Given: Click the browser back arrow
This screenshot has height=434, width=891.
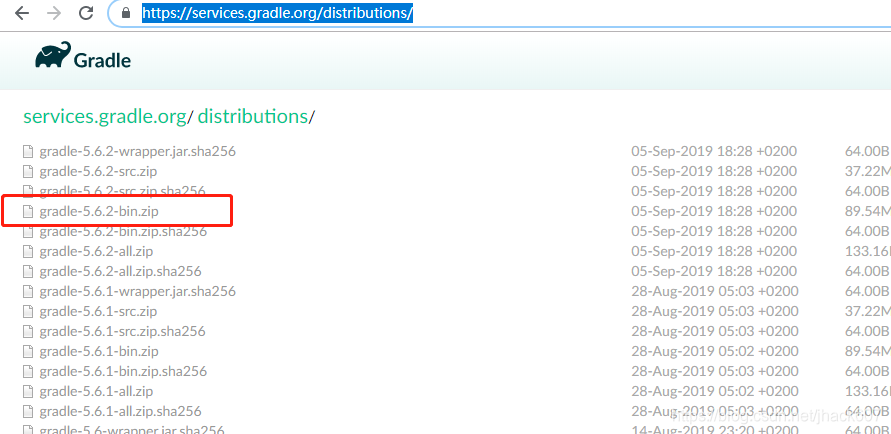Looking at the screenshot, I should [22, 14].
